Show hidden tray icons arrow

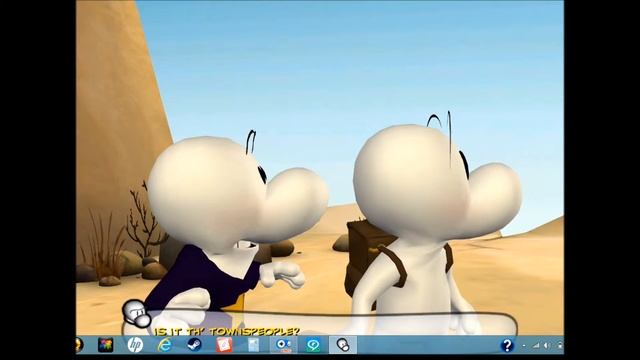pyautogui.click(x=524, y=346)
